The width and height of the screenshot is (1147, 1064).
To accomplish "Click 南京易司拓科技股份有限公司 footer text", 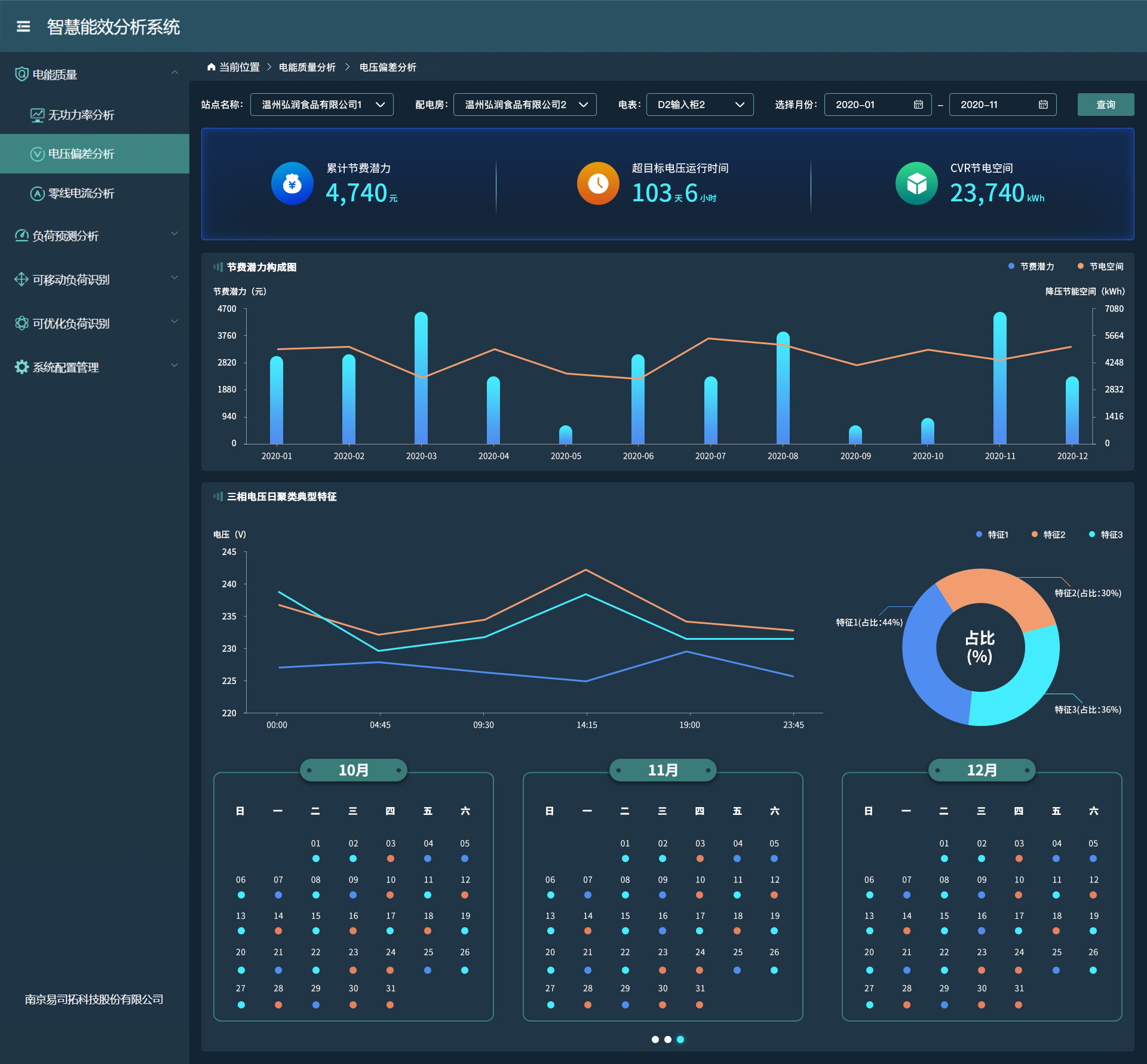I will point(94,999).
